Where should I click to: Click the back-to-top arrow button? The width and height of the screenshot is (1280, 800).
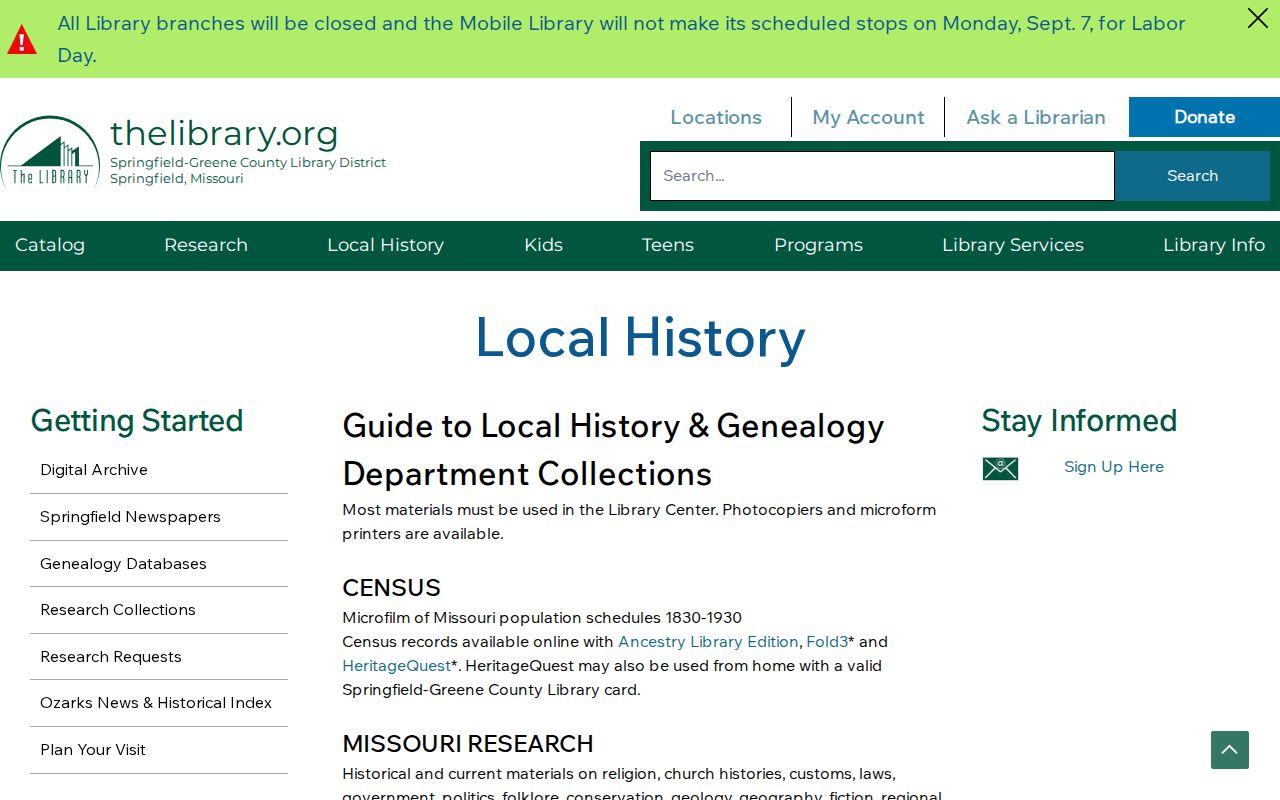(x=1230, y=750)
